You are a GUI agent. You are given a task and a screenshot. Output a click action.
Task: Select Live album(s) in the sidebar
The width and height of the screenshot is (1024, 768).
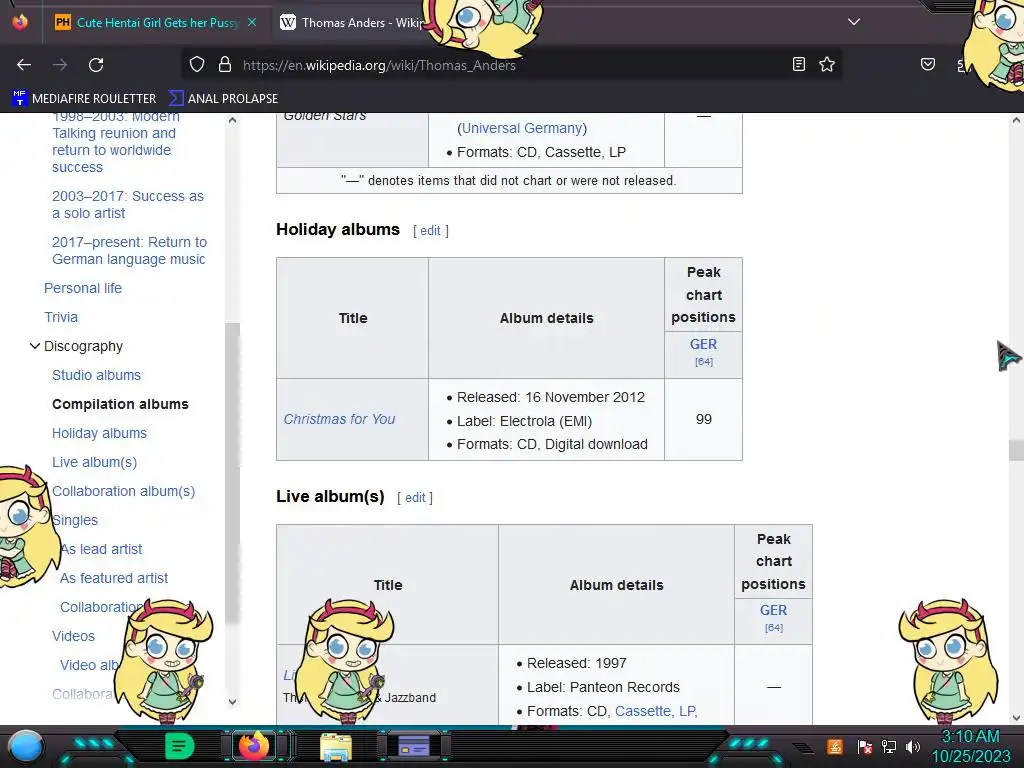coord(95,462)
